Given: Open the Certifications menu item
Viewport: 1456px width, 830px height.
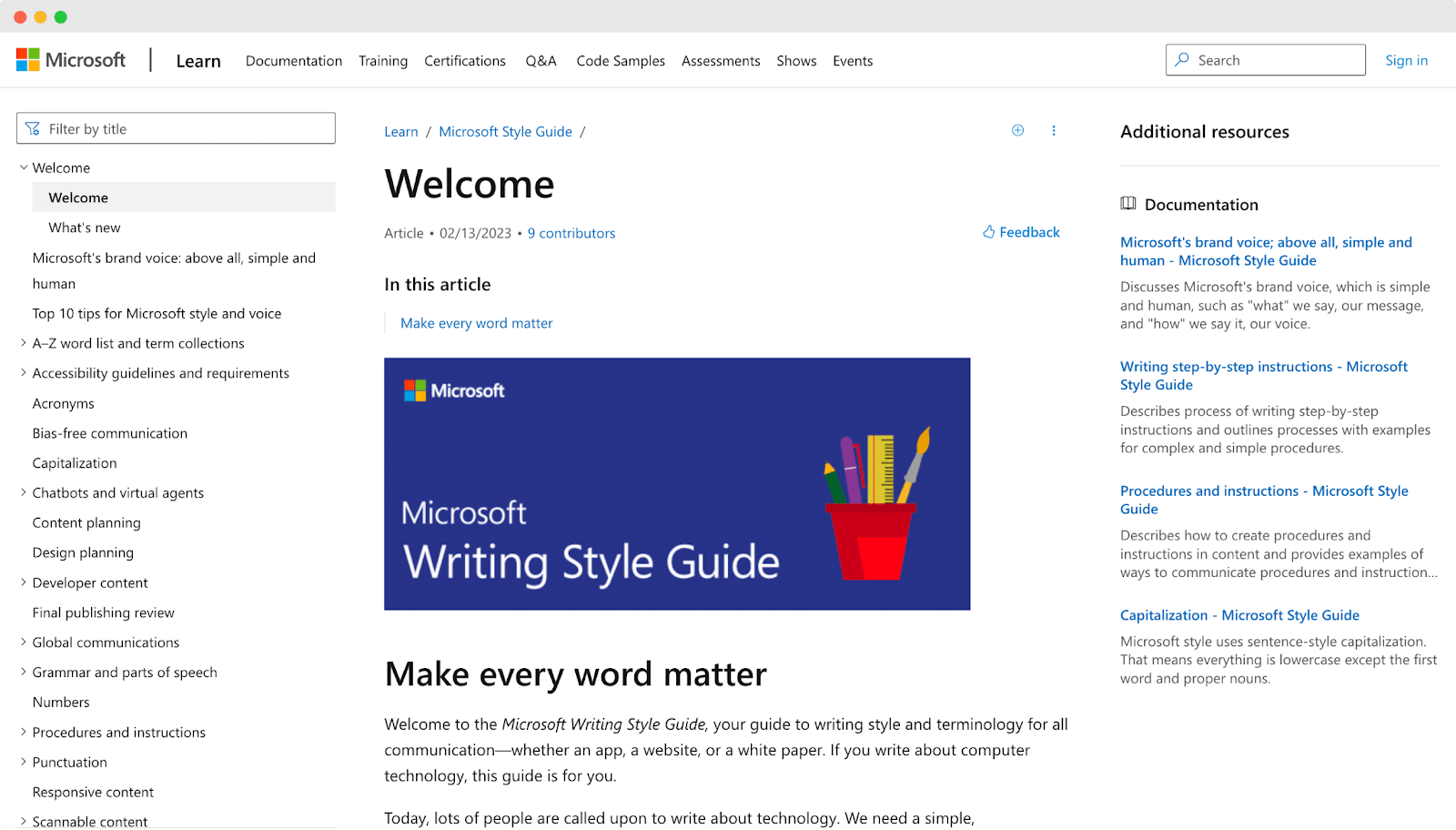Looking at the screenshot, I should coord(465,60).
